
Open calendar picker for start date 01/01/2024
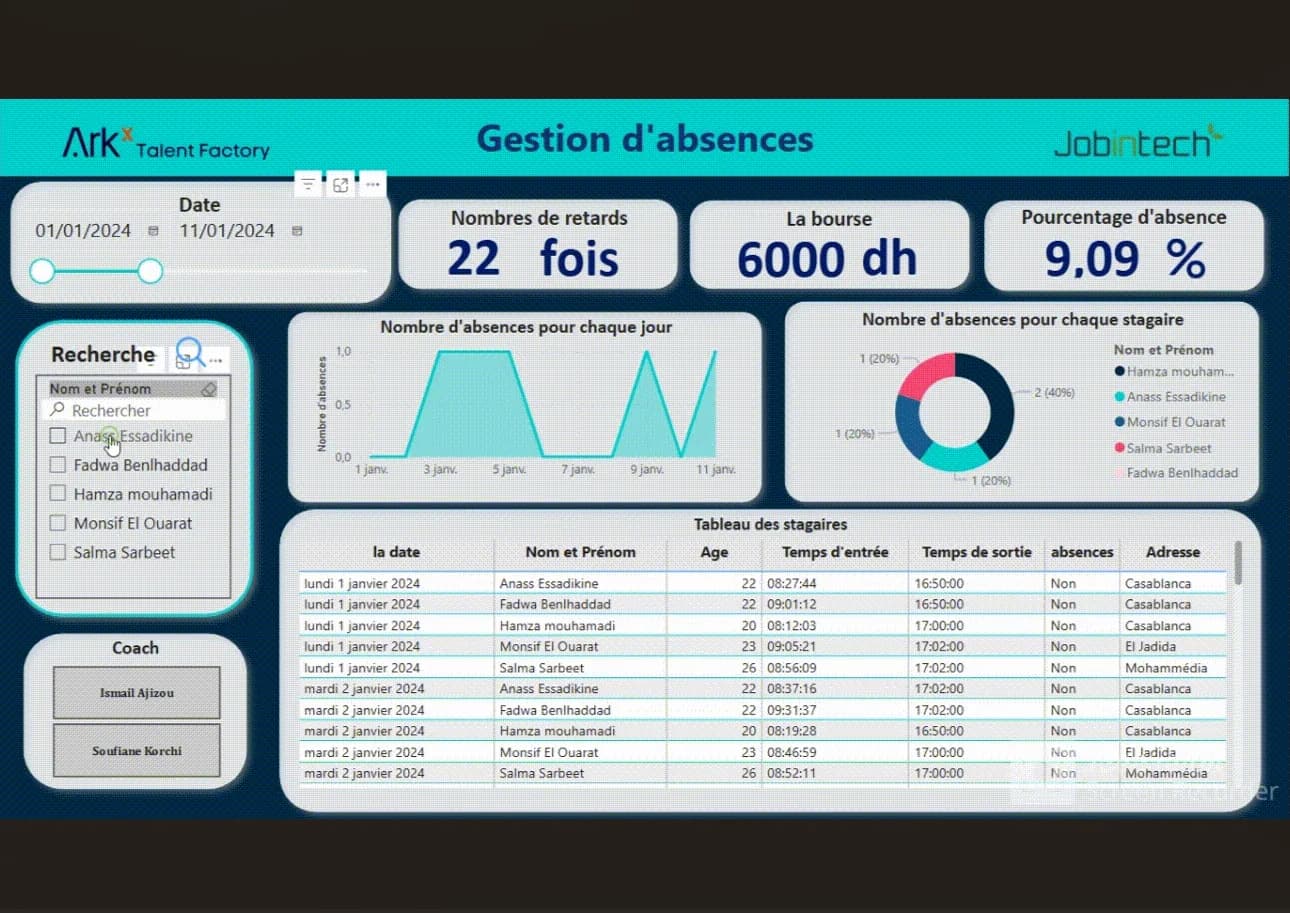153,231
